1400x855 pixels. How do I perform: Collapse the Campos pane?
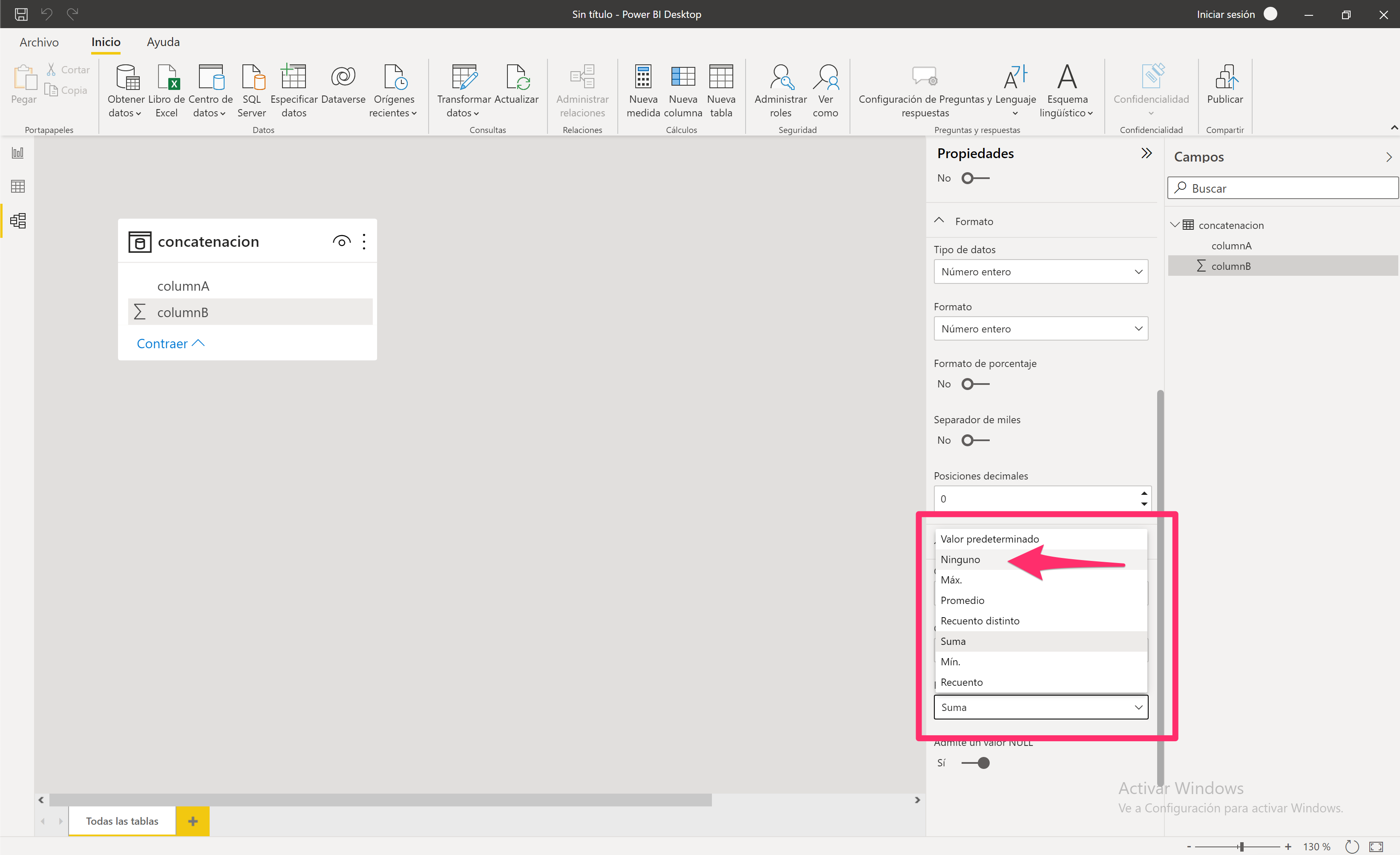tap(1388, 157)
